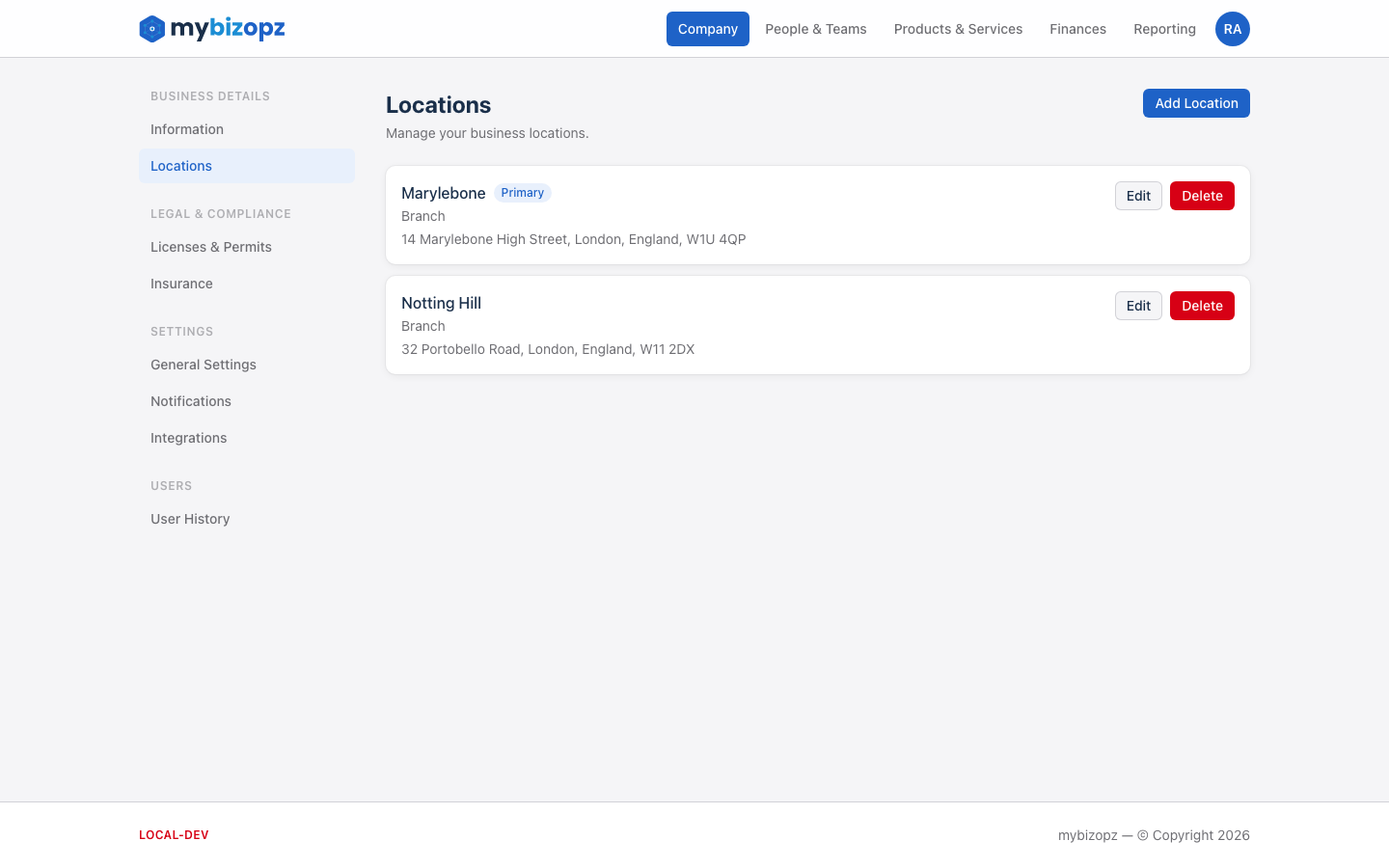Image resolution: width=1389 pixels, height=868 pixels.
Task: Open the RA profile avatar menu
Action: pos(1232,29)
